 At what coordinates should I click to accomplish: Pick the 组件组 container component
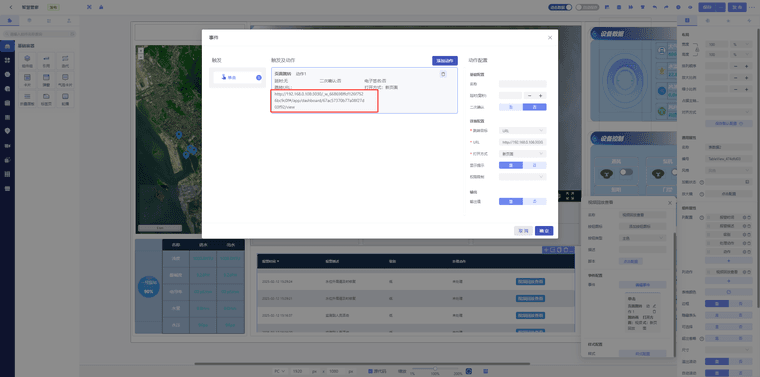[28, 61]
